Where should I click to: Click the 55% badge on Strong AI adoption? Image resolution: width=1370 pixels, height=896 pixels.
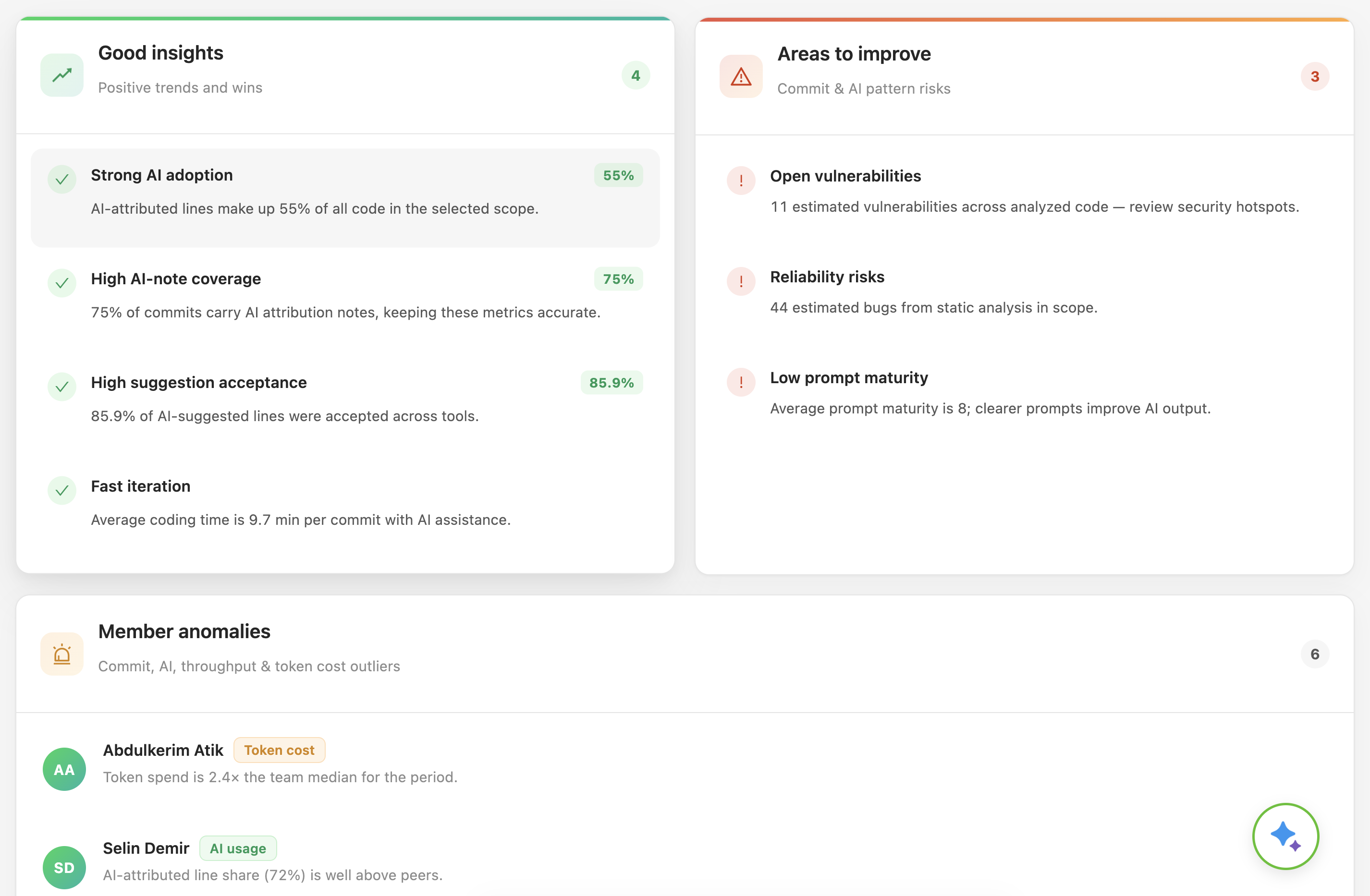[618, 176]
